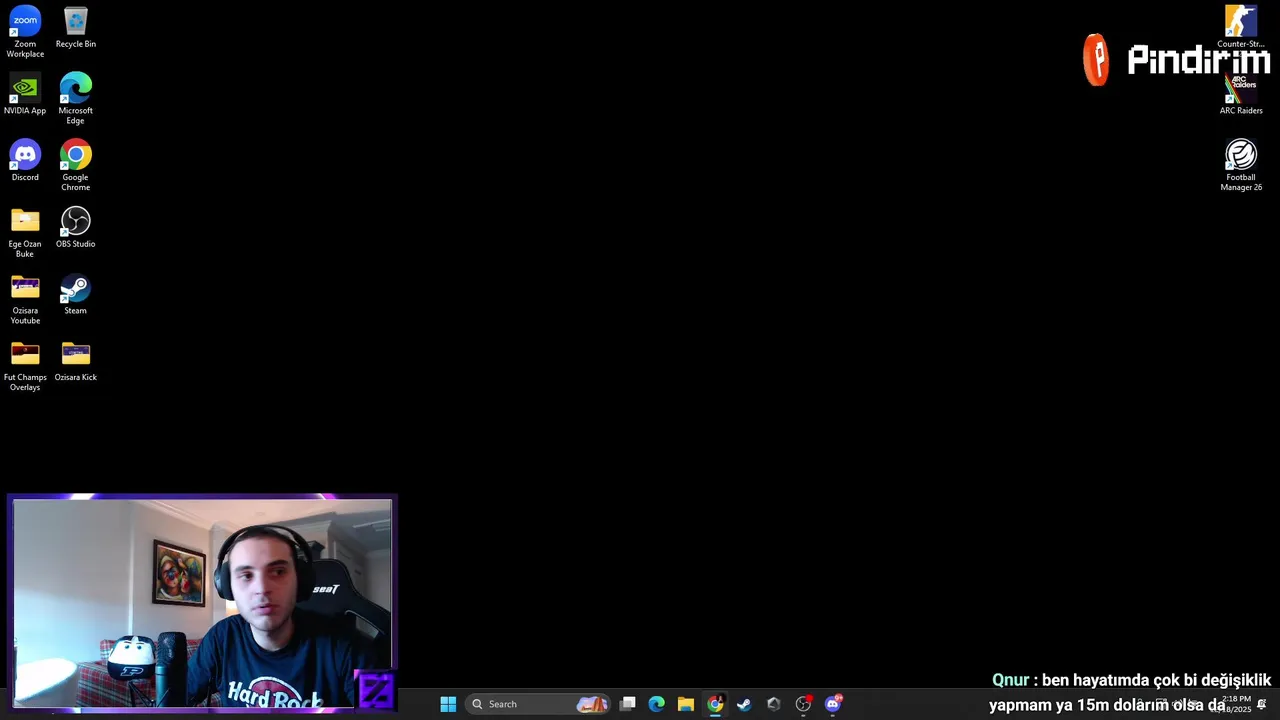Image resolution: width=1280 pixels, height=720 pixels.
Task: Open the Steam desktop shortcut
Action: coord(75,295)
